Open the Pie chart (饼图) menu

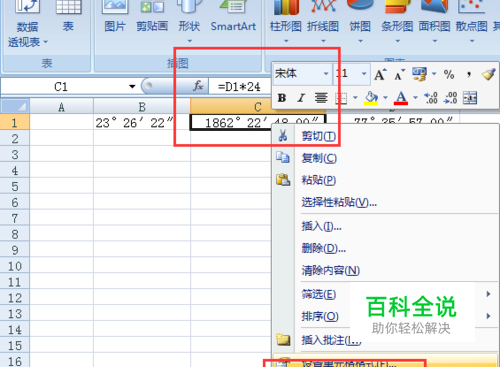pos(360,22)
